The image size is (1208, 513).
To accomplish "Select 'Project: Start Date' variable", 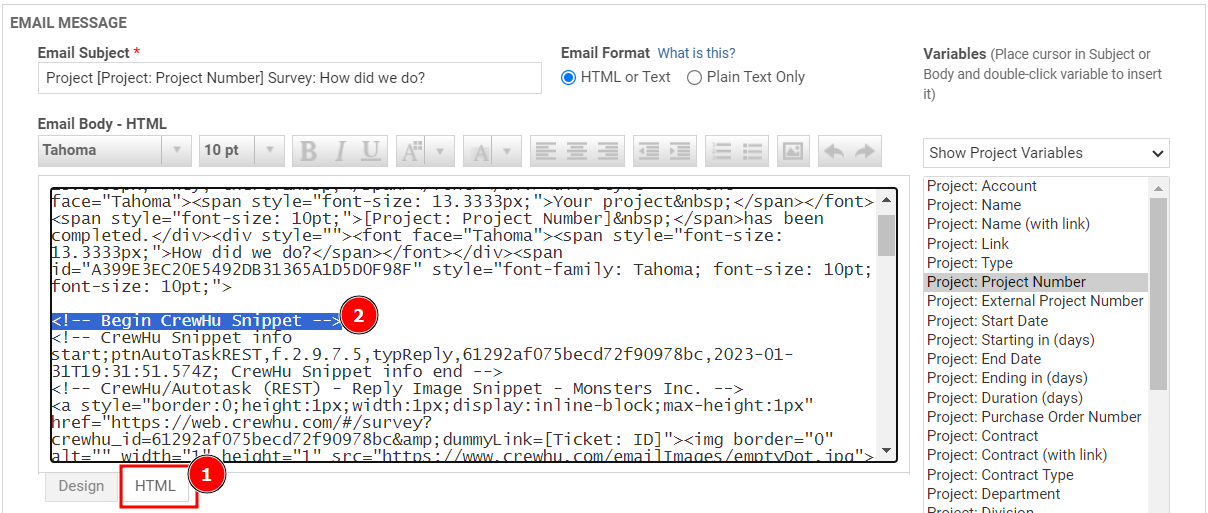I will pos(988,321).
